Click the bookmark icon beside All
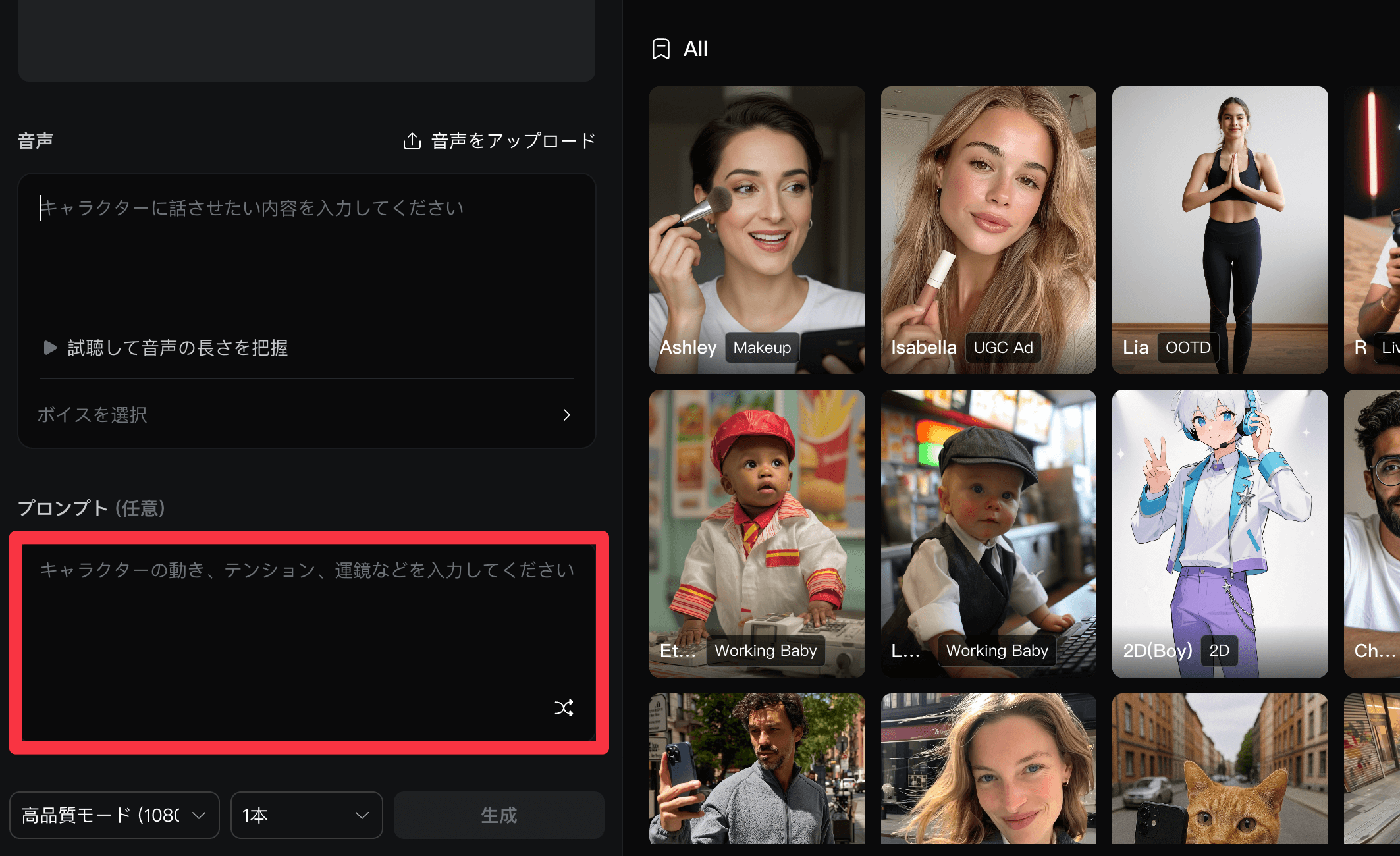 click(660, 47)
